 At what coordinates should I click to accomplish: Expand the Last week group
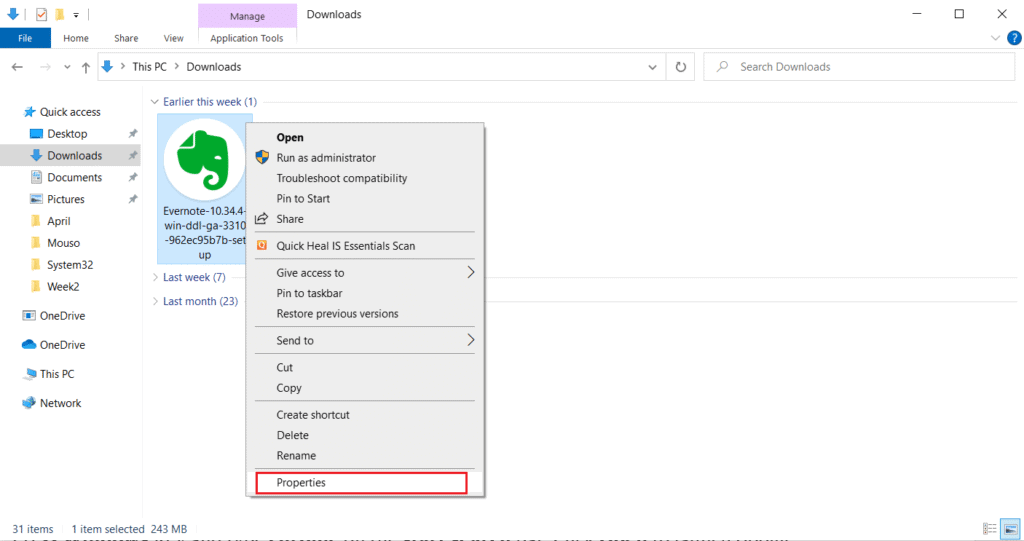point(193,277)
